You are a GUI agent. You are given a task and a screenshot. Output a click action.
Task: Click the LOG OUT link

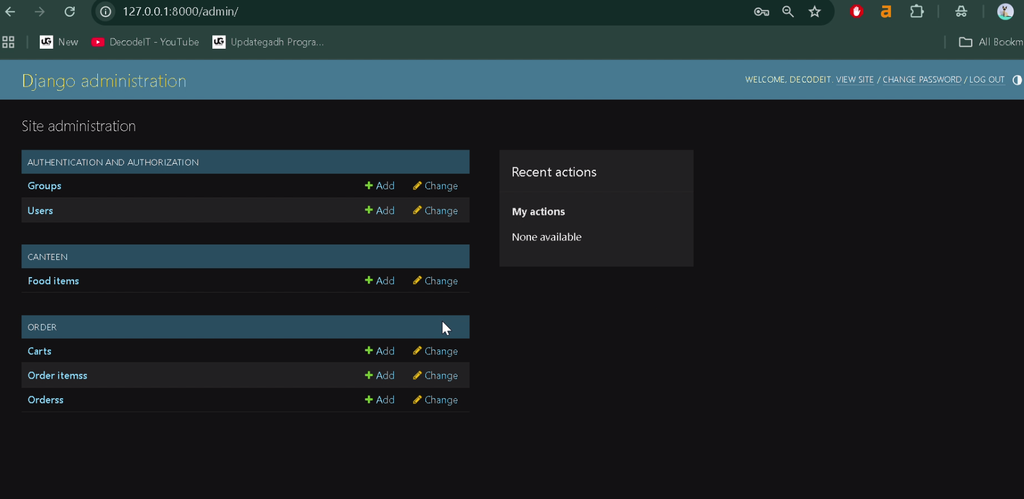coord(987,80)
